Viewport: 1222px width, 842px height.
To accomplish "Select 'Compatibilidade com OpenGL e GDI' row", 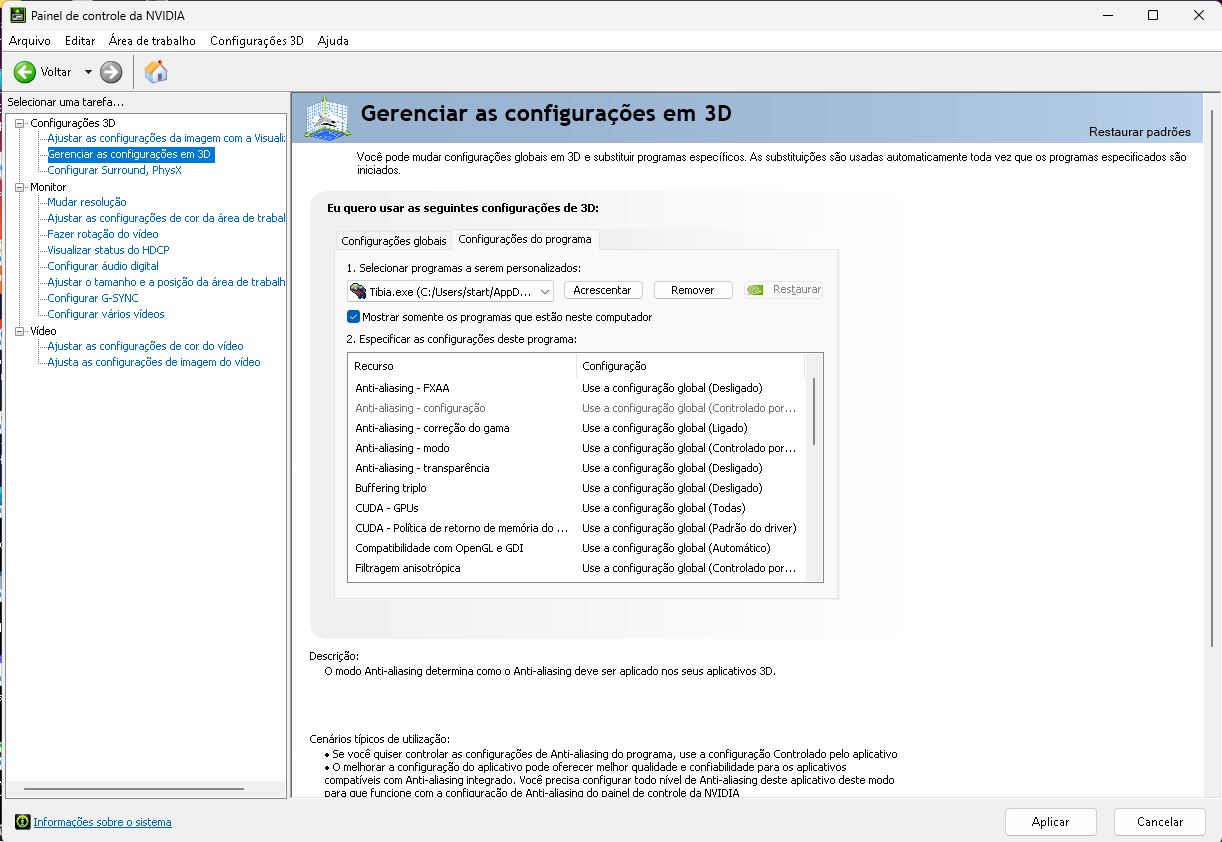I will click(577, 548).
